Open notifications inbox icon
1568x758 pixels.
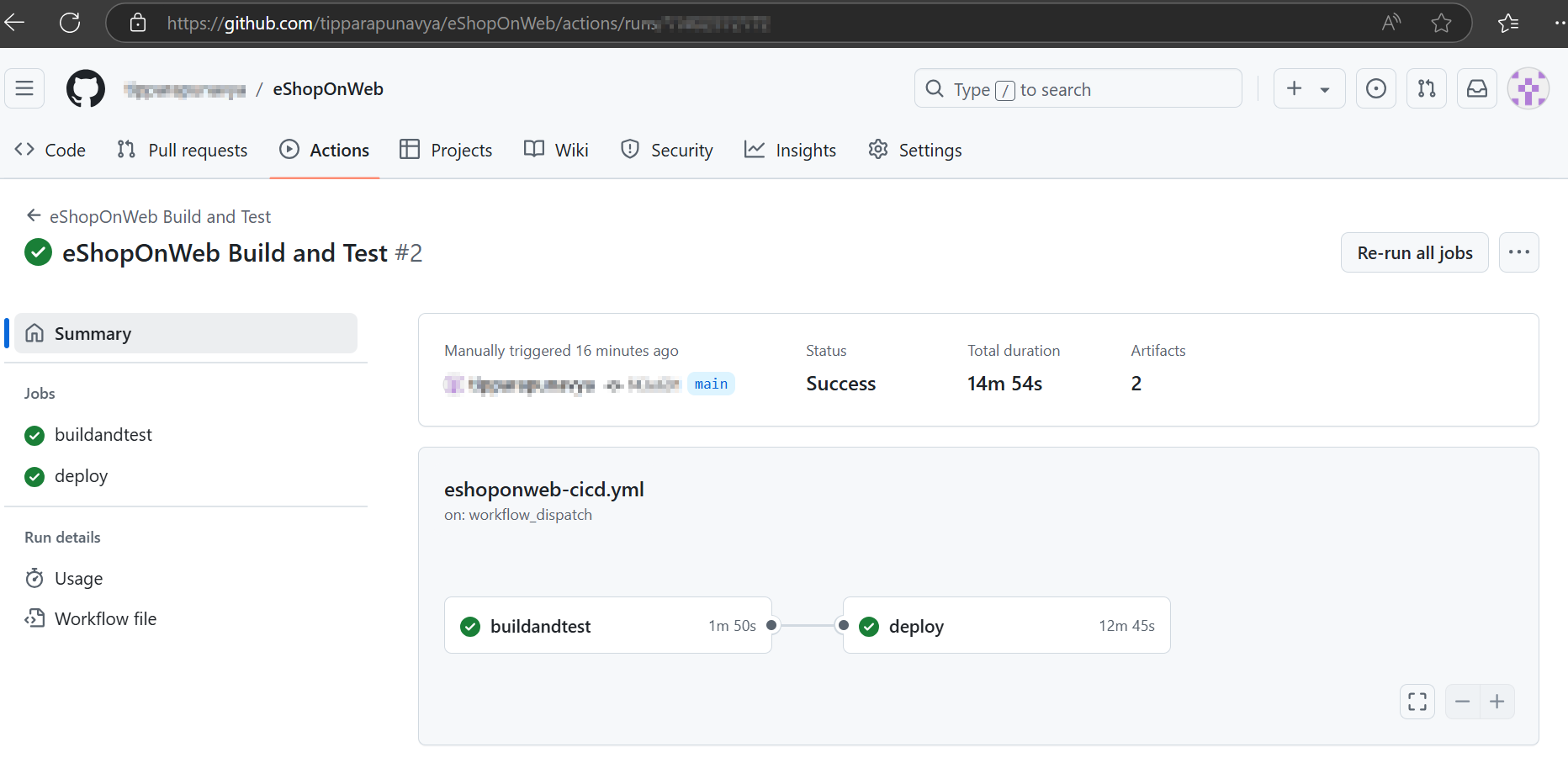[1477, 88]
